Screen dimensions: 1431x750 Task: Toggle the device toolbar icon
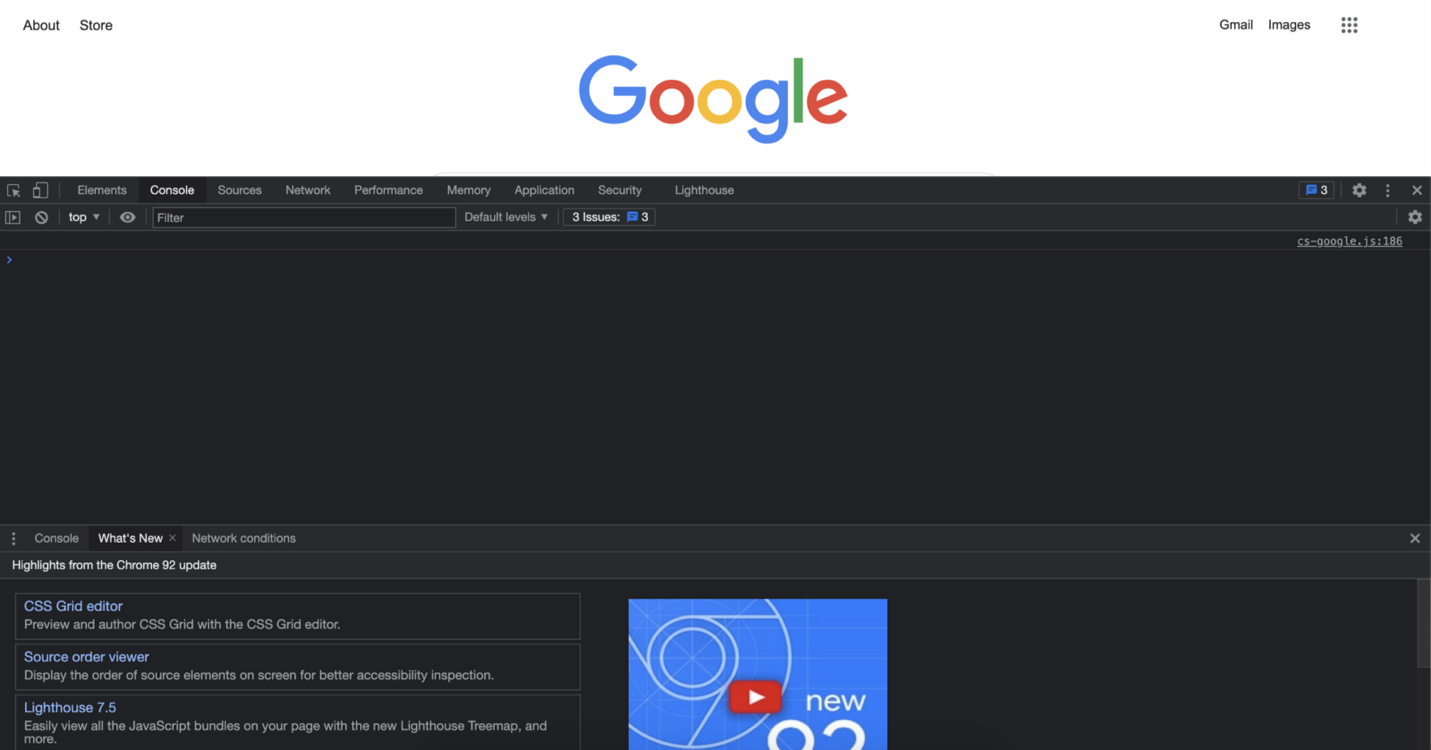[40, 190]
